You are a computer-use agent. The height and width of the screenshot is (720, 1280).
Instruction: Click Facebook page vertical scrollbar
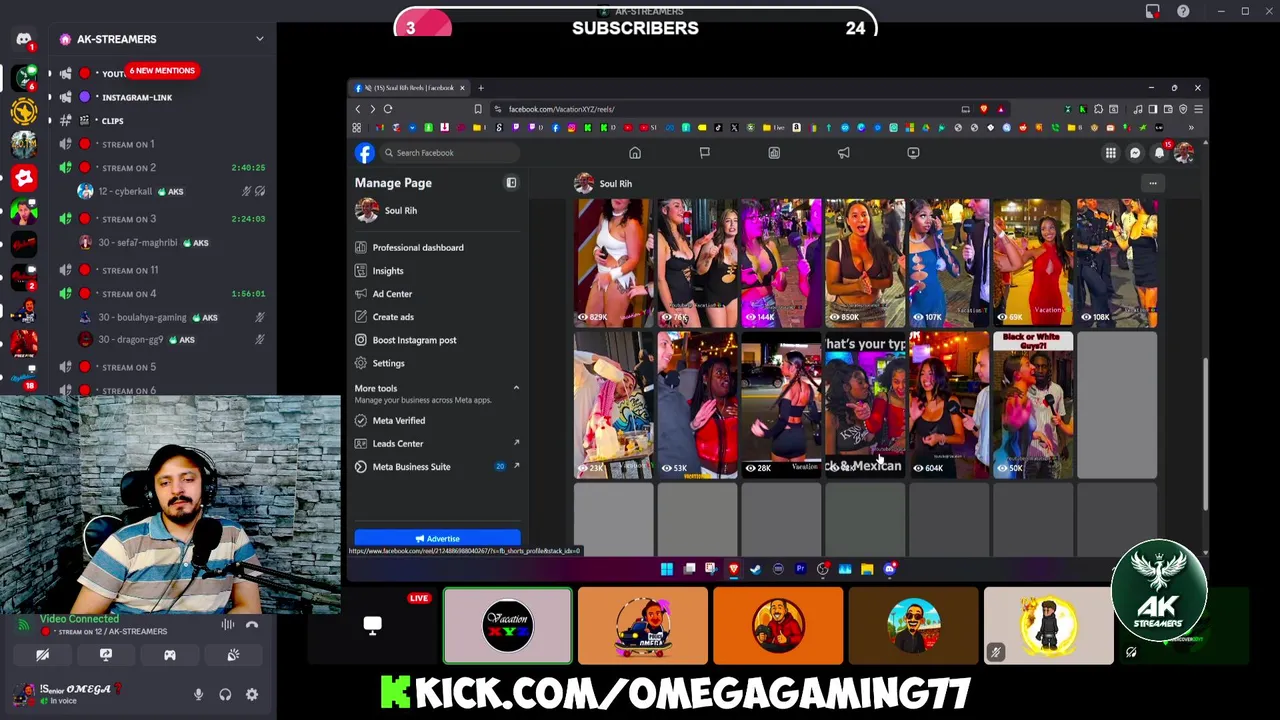(x=1204, y=435)
